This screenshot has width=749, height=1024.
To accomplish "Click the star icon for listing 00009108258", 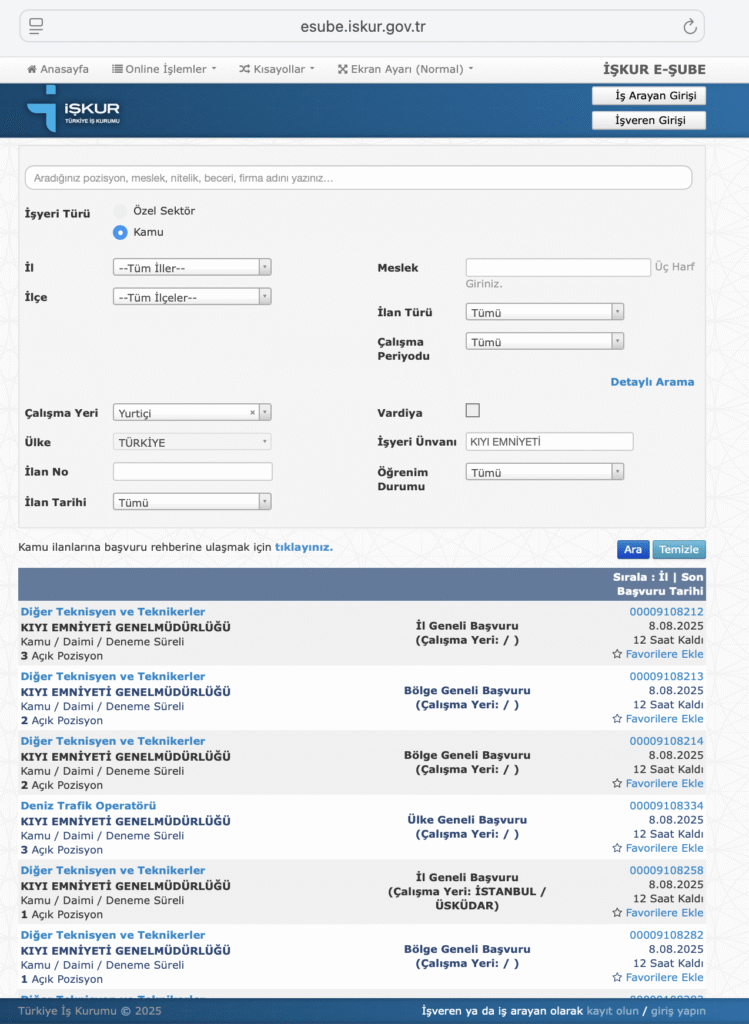I will (x=617, y=913).
